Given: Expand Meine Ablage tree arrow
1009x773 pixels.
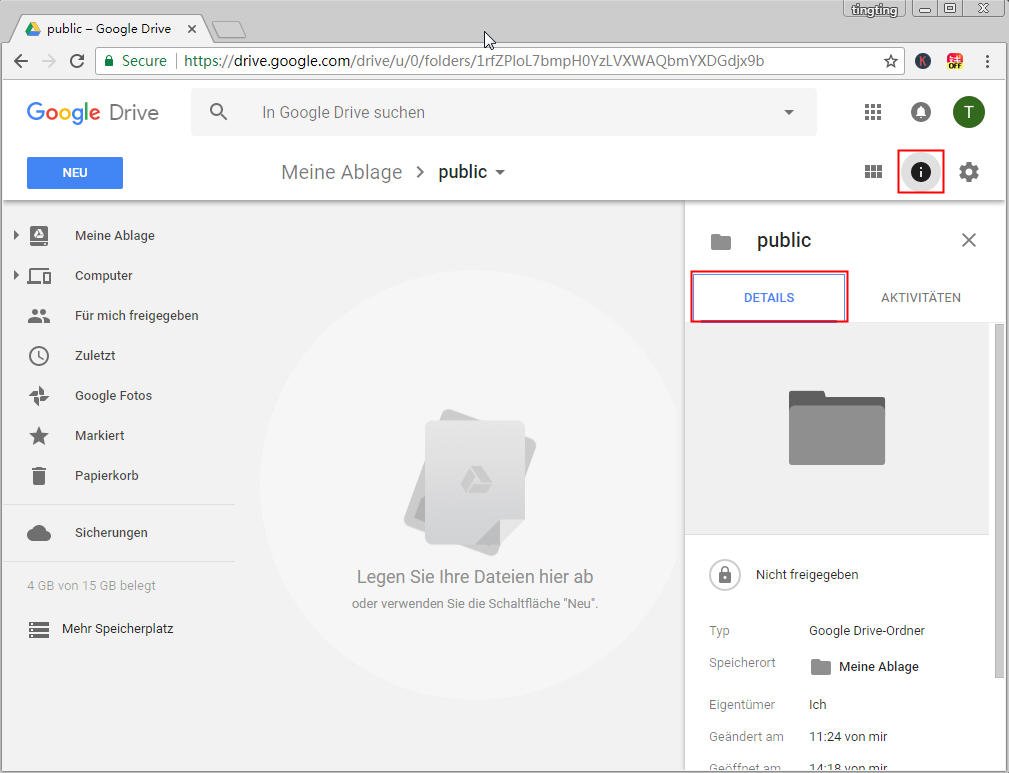Looking at the screenshot, I should [16, 235].
